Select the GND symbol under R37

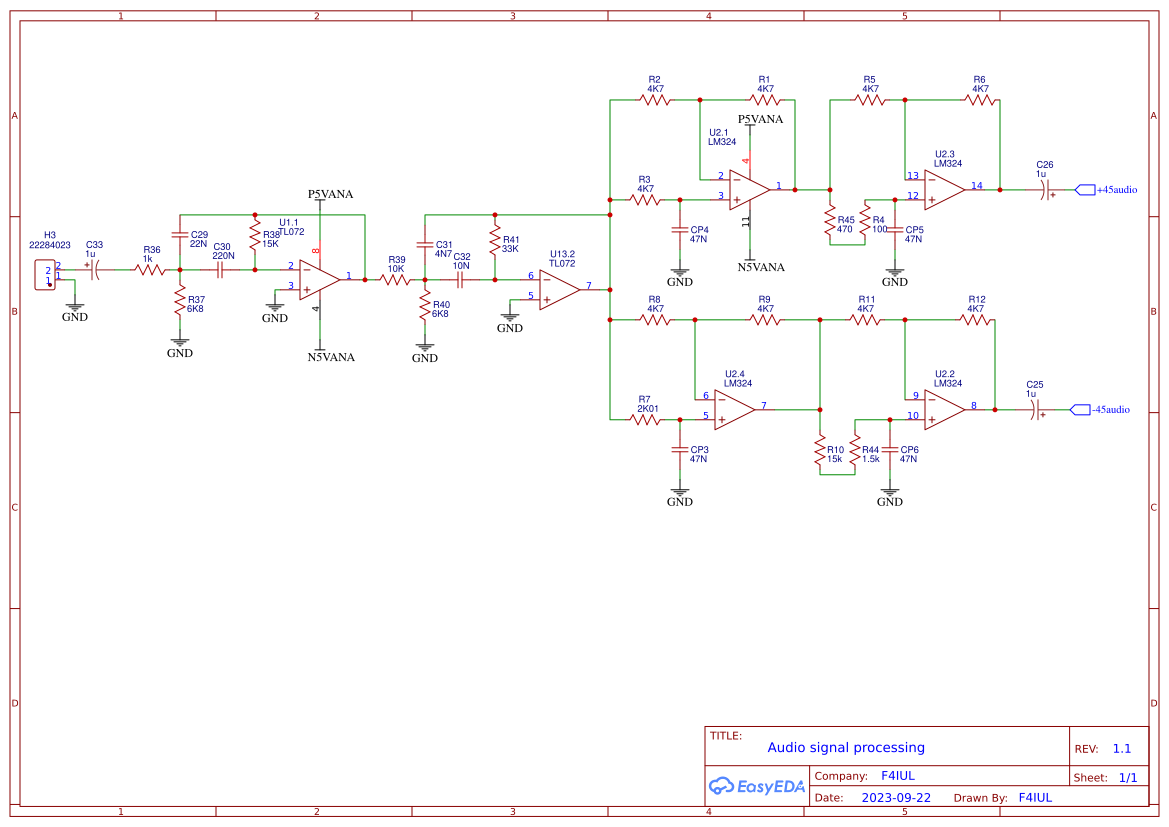[180, 346]
